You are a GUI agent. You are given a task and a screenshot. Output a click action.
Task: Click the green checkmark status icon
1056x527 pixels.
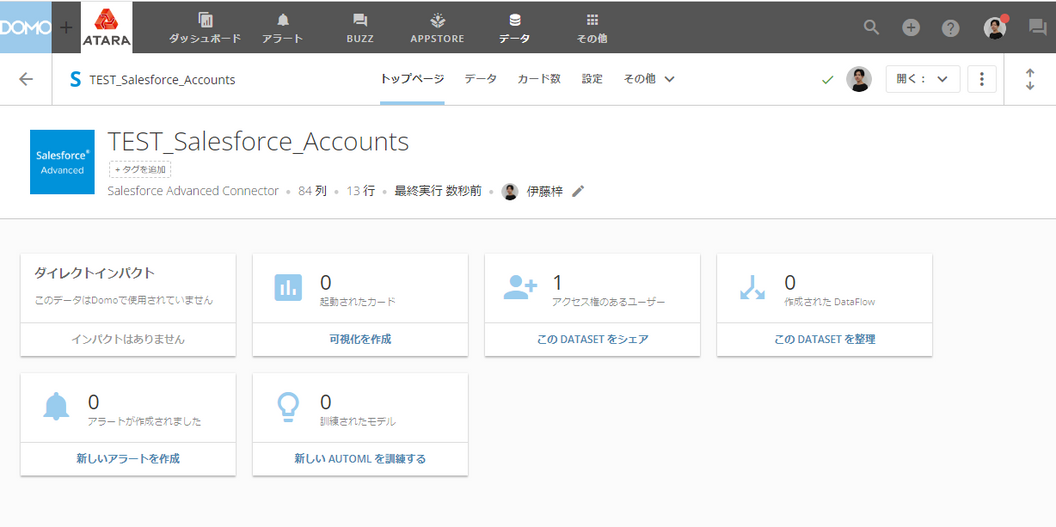[828, 79]
